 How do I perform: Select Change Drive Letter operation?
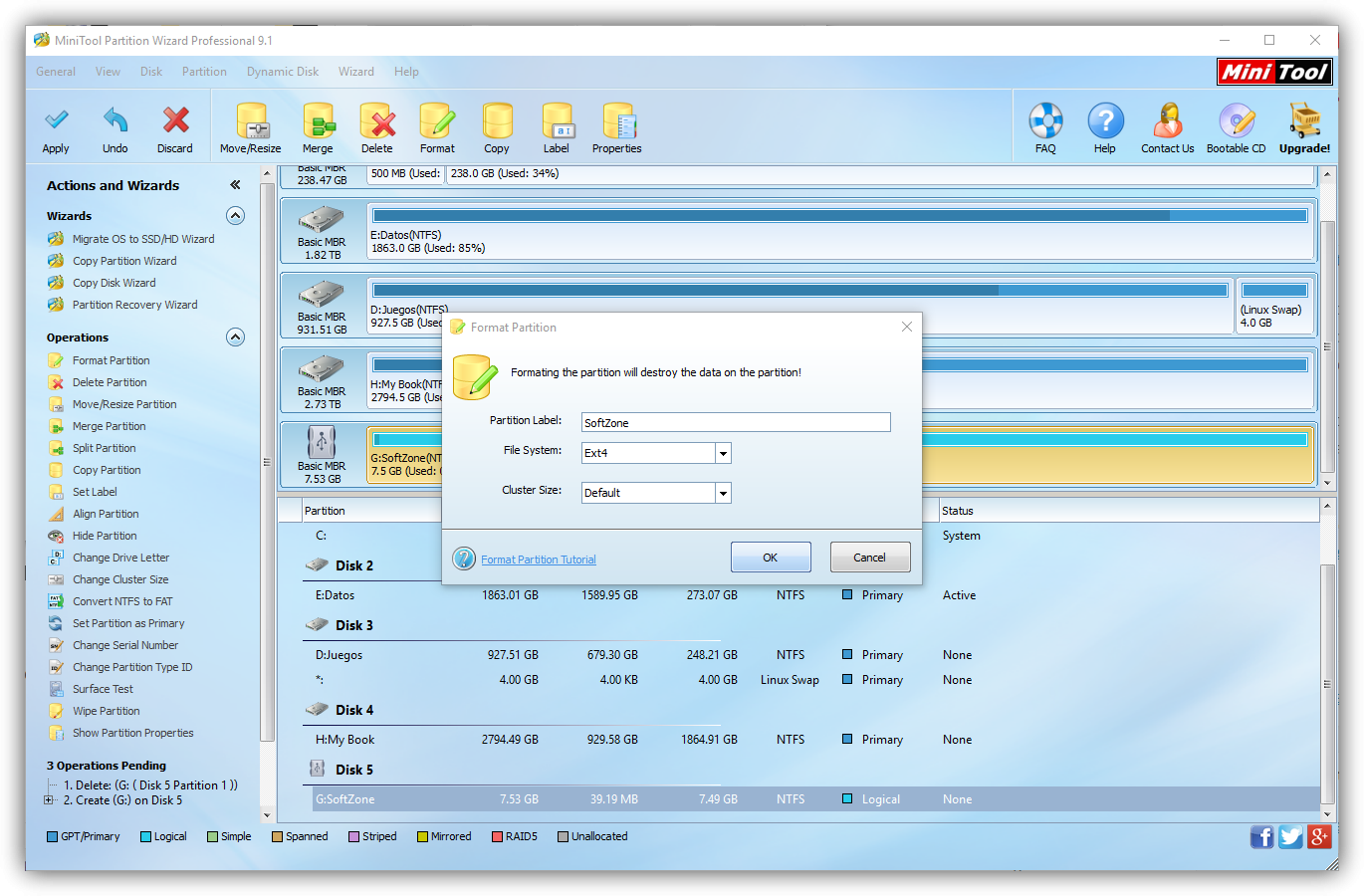click(121, 558)
